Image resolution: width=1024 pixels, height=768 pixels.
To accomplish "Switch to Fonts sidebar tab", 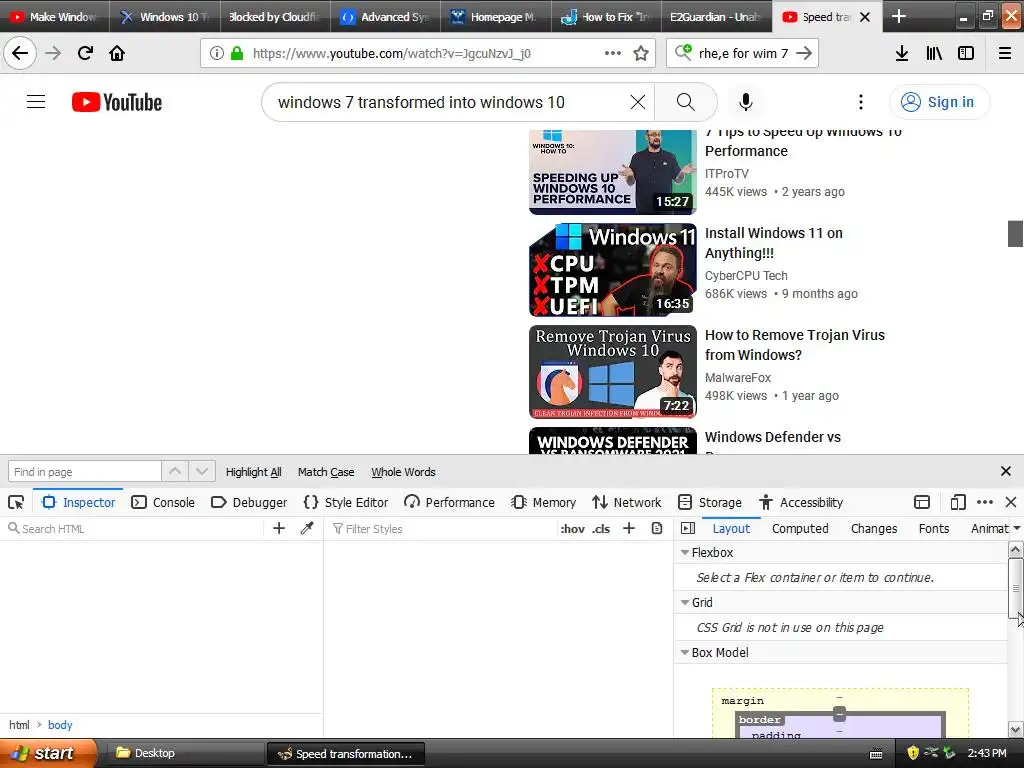I will tap(934, 528).
